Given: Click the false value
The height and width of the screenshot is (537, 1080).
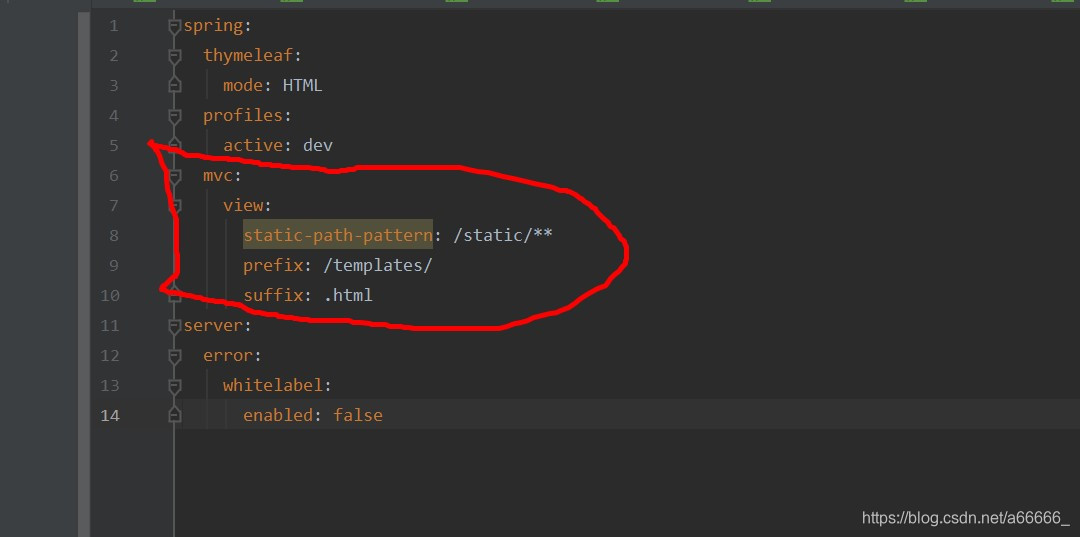Looking at the screenshot, I should (358, 415).
